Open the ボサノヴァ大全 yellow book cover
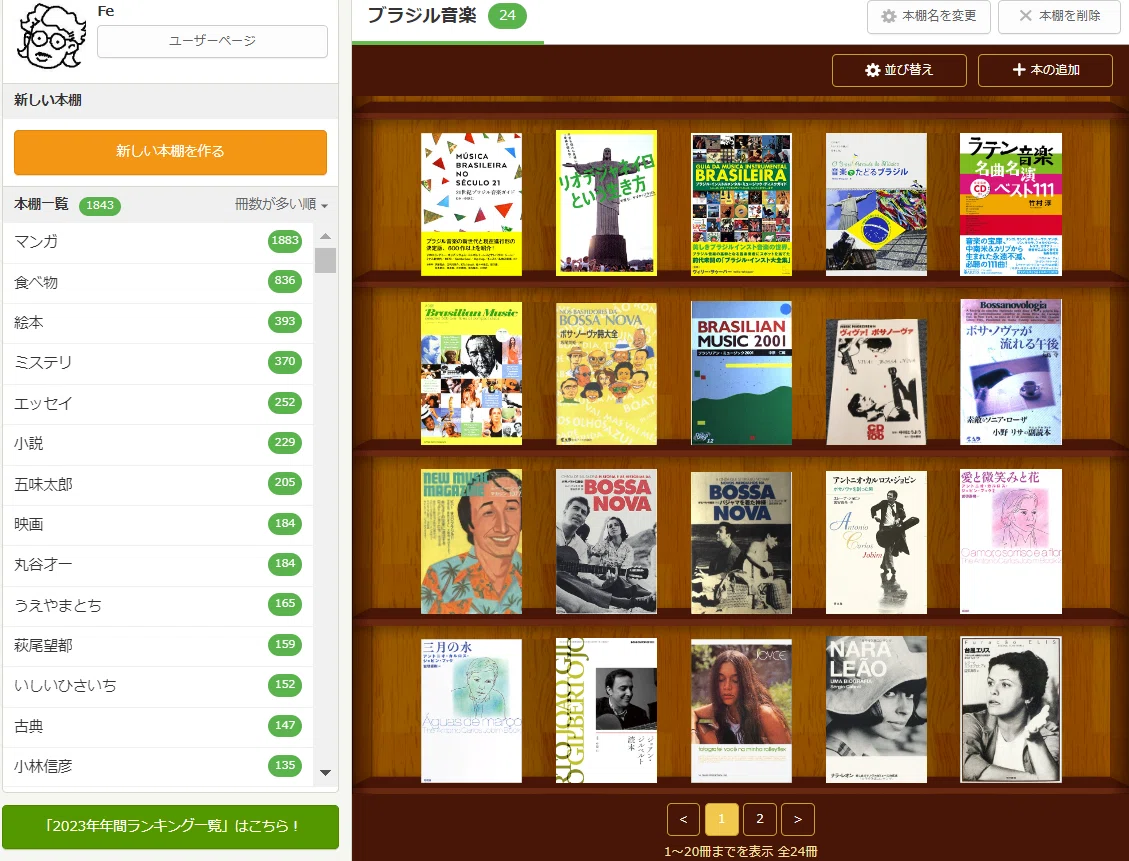This screenshot has height=861, width=1129. click(x=606, y=373)
